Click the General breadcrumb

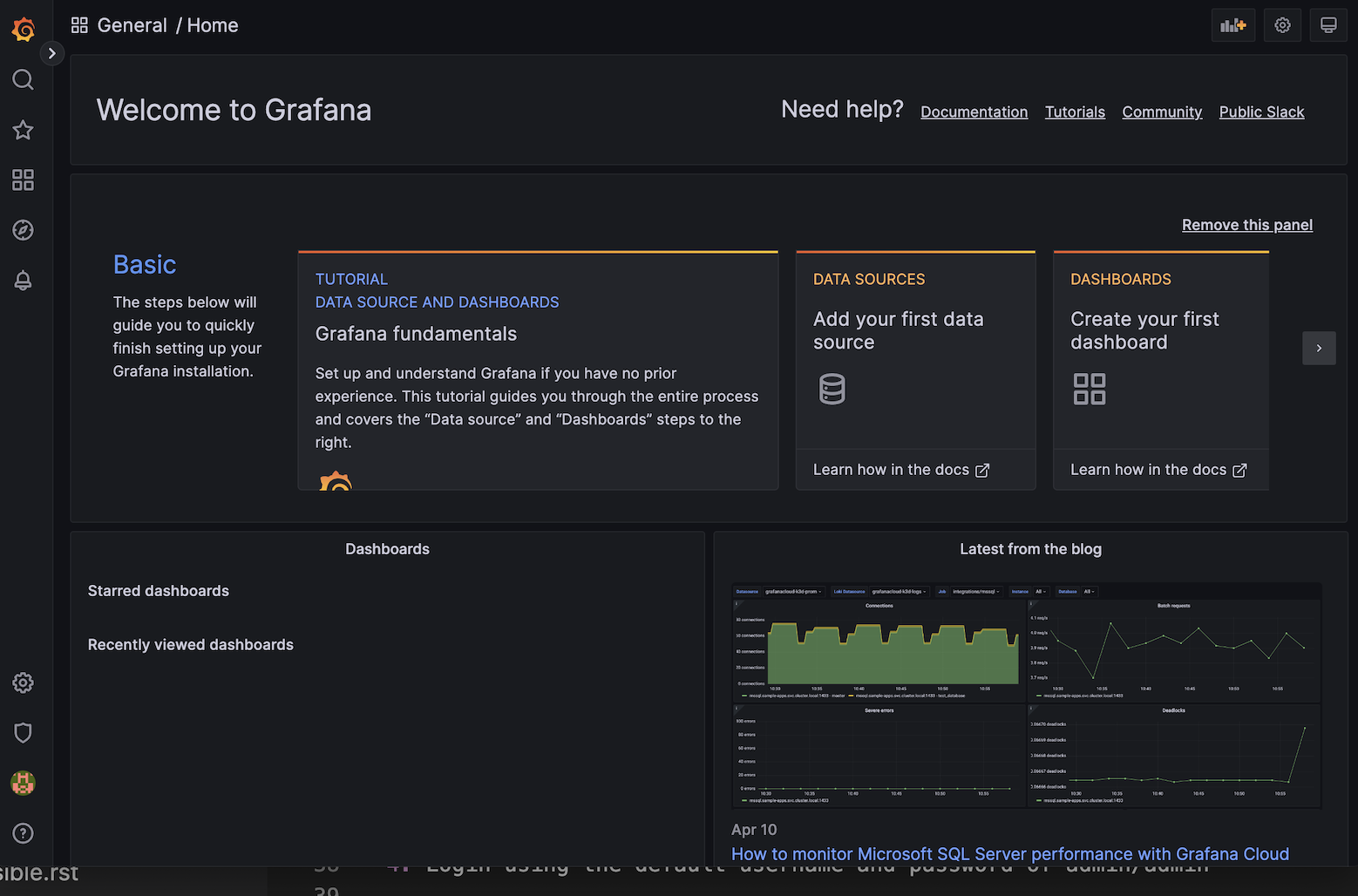coord(132,25)
